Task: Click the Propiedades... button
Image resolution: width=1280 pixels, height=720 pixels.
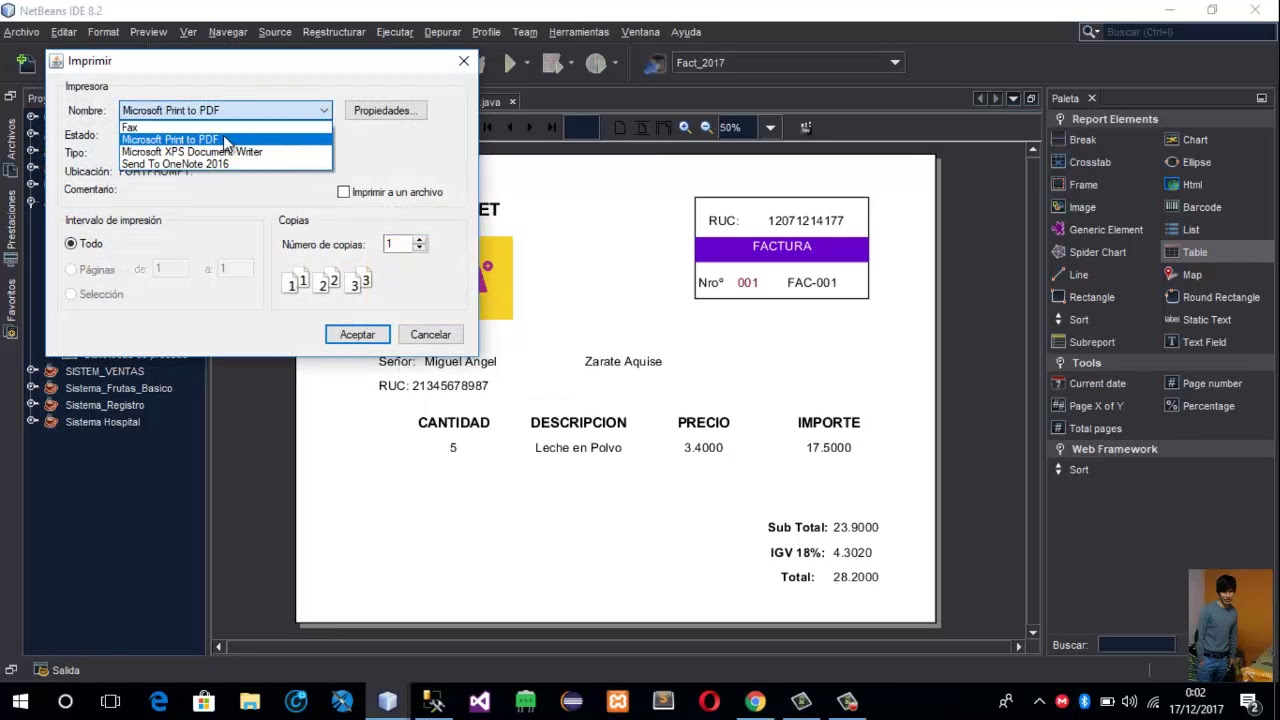Action: coord(385,110)
